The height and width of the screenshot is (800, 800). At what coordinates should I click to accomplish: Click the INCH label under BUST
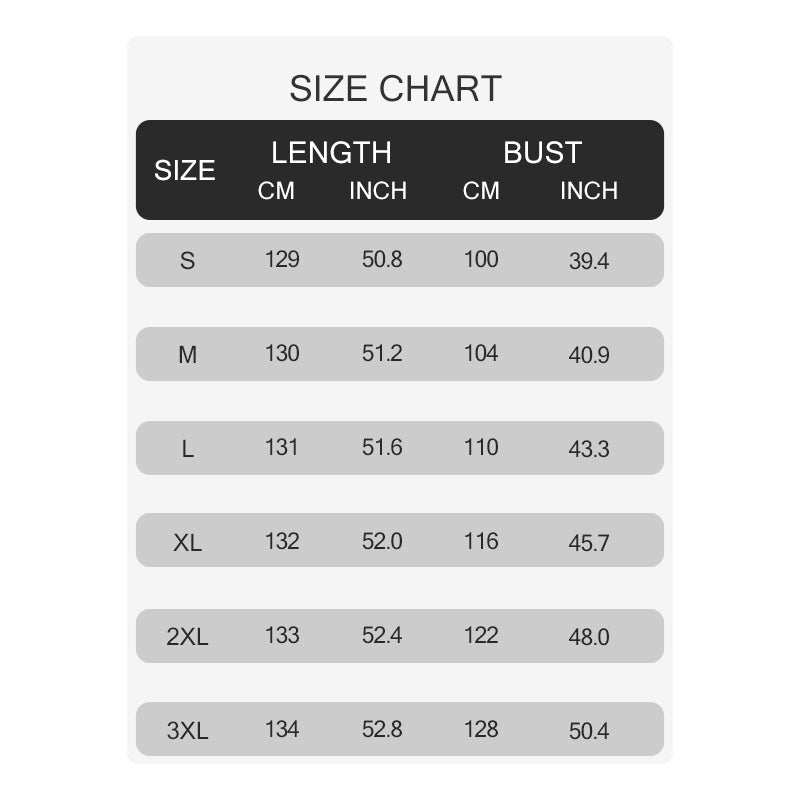point(589,191)
